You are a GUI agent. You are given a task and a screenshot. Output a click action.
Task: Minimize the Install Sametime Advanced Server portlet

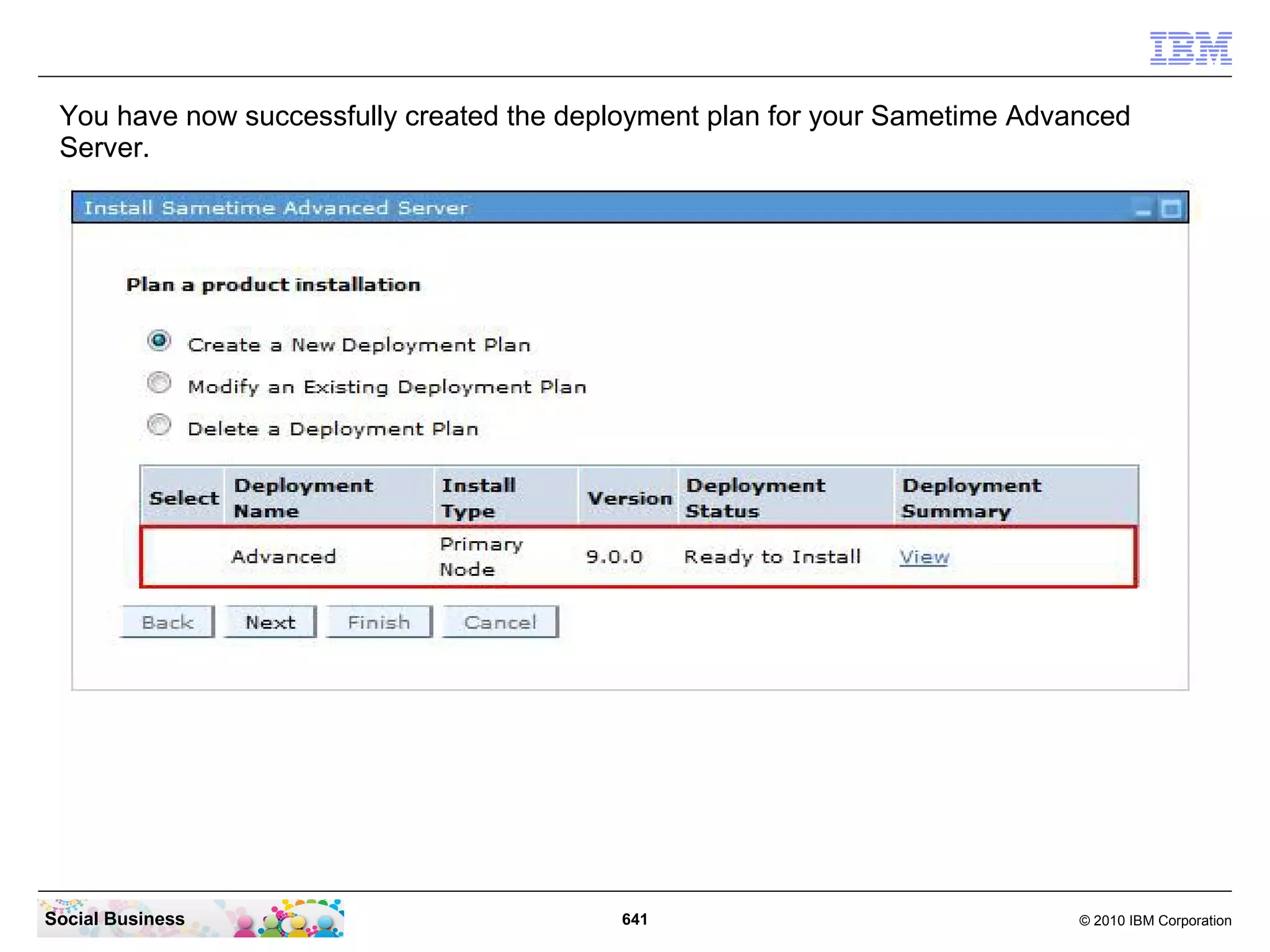[1142, 209]
